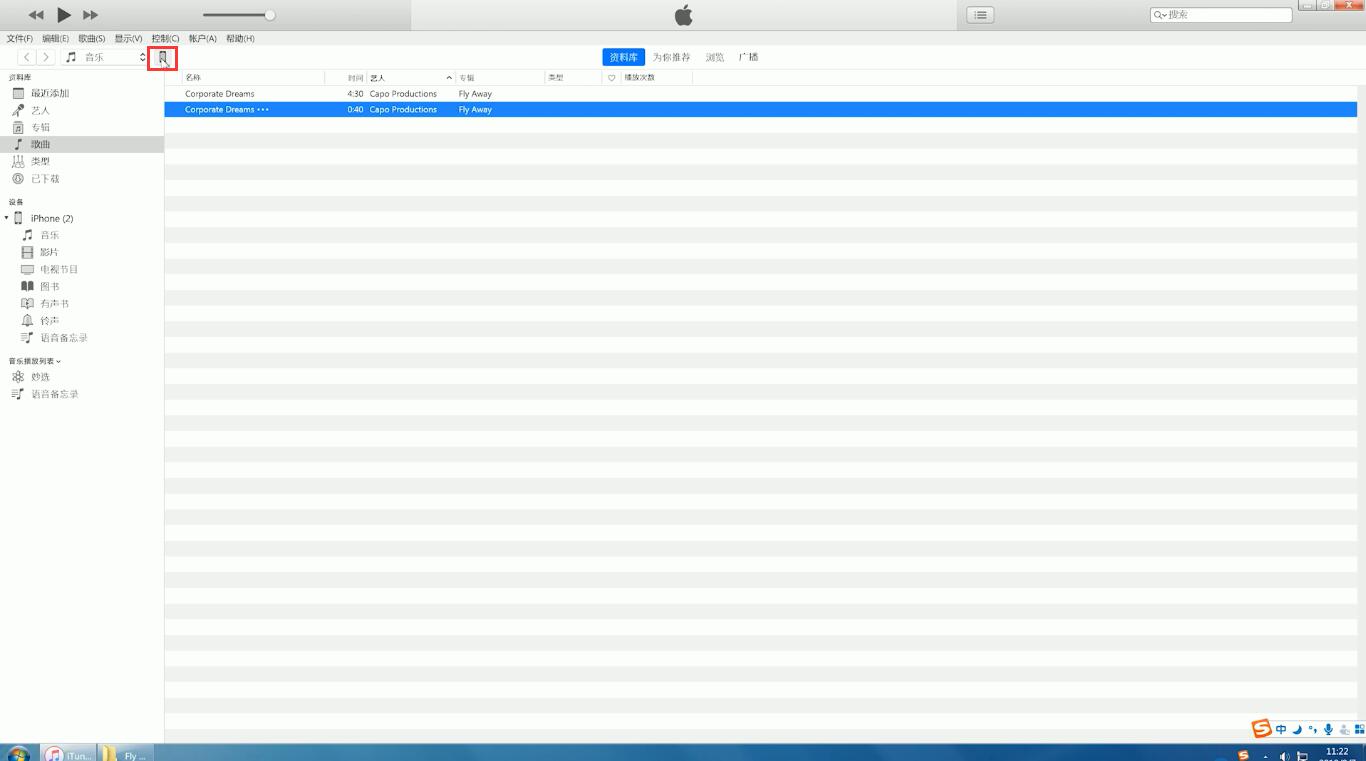Click the 搜索 search field
The height and width of the screenshot is (761, 1366).
coord(1221,15)
